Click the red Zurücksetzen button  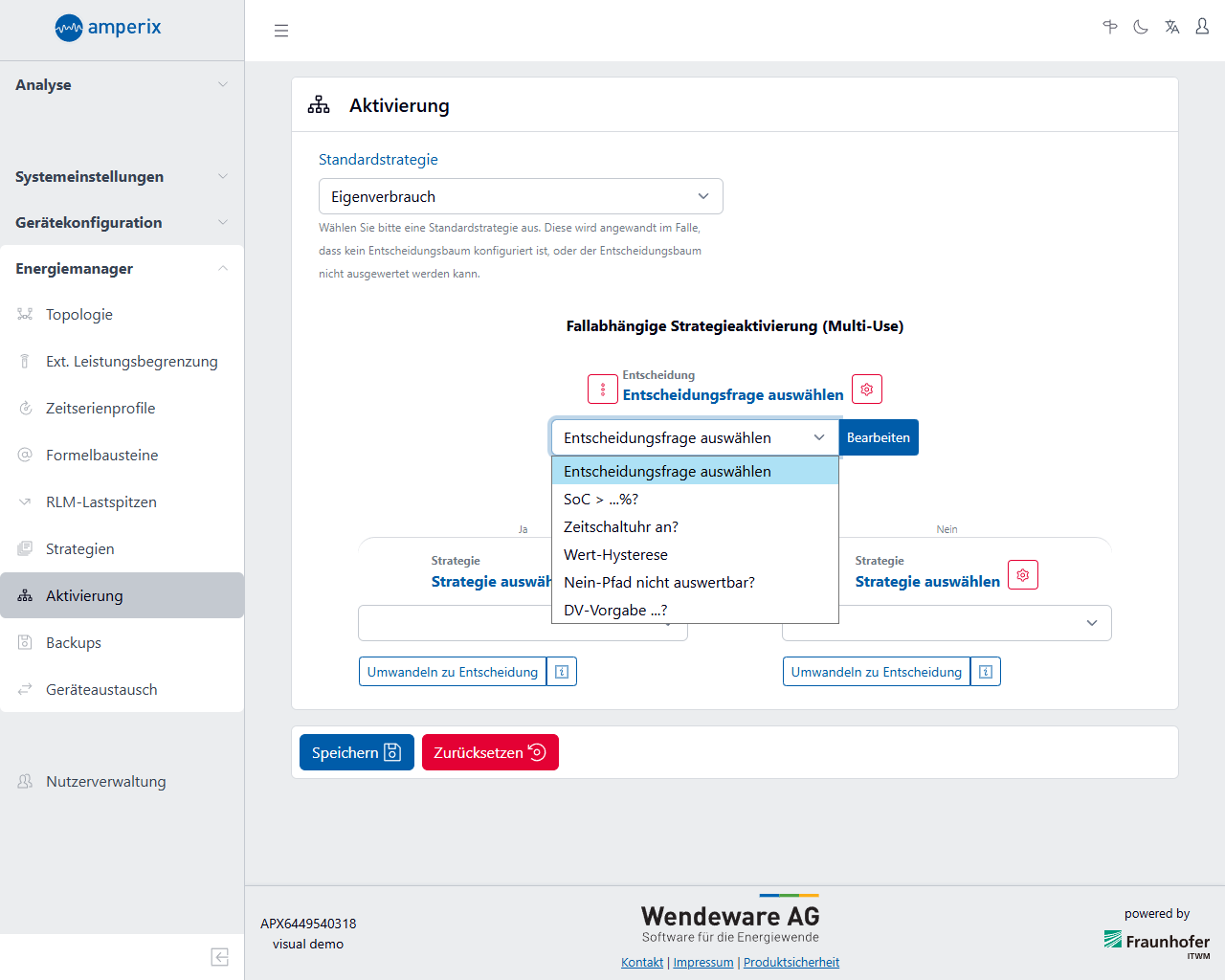[x=489, y=752]
